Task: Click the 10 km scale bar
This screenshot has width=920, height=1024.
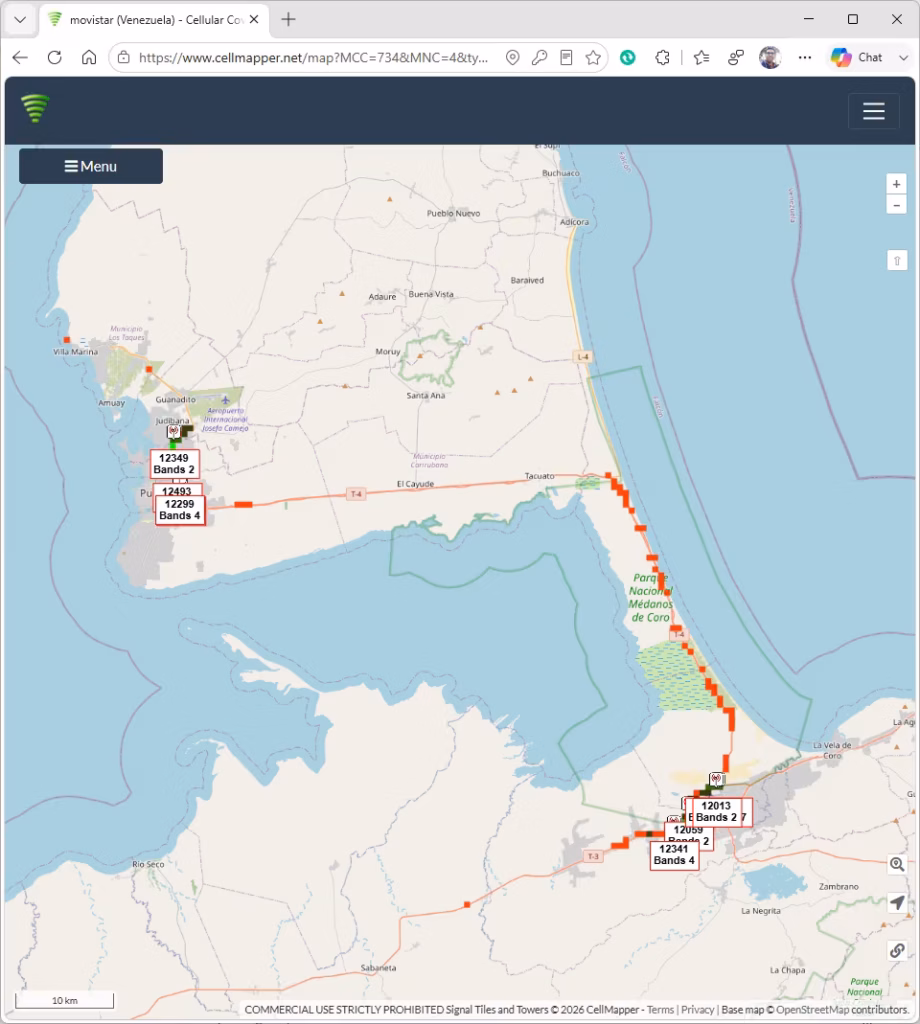Action: (65, 1000)
